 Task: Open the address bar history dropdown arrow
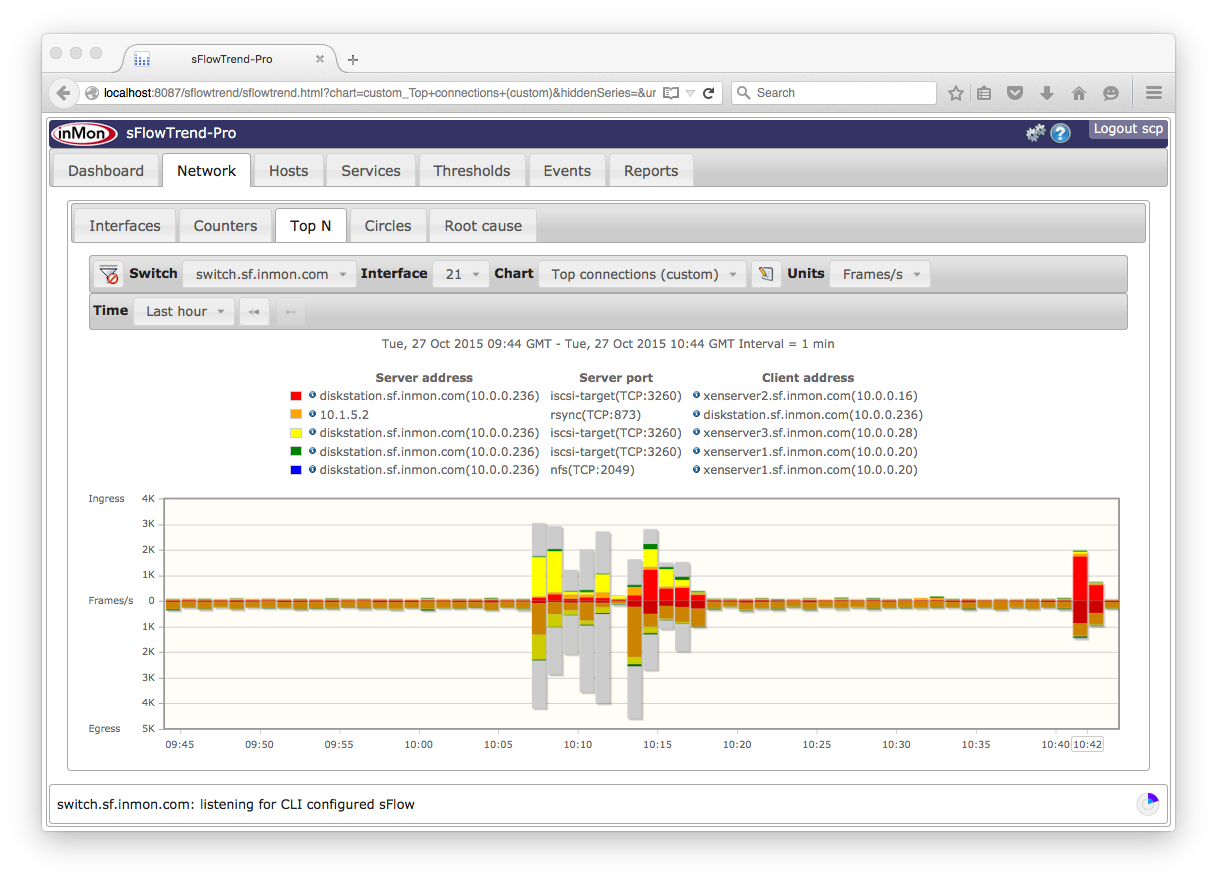click(690, 93)
